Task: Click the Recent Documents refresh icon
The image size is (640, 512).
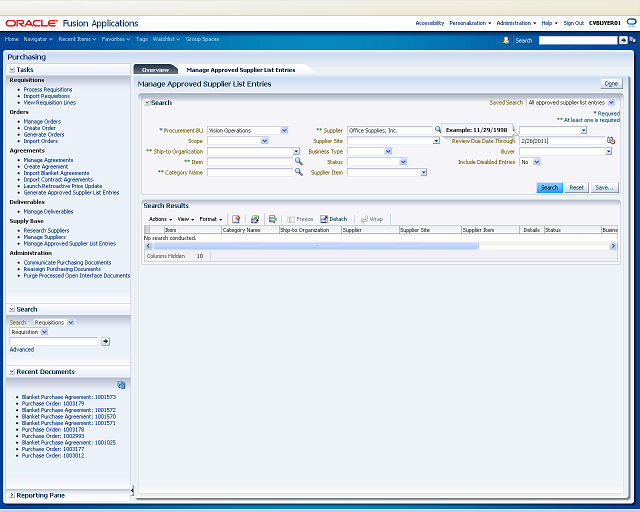Action: pos(121,385)
